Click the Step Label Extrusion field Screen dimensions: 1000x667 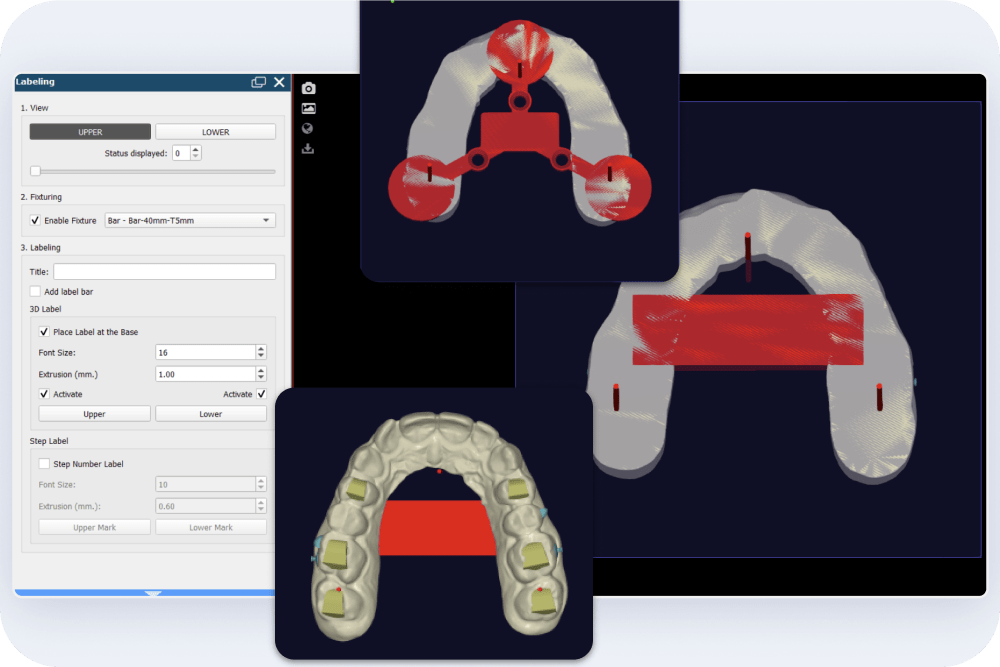click(205, 506)
